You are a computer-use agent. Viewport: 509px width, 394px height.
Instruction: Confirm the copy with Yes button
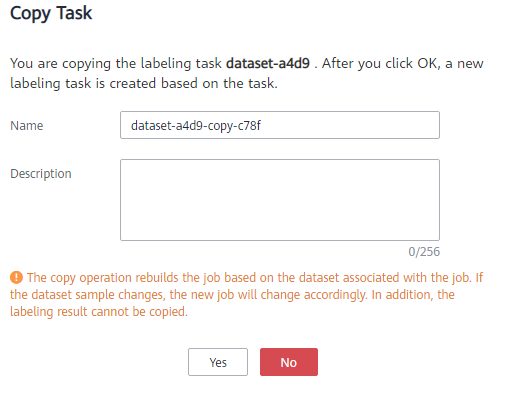(x=218, y=362)
